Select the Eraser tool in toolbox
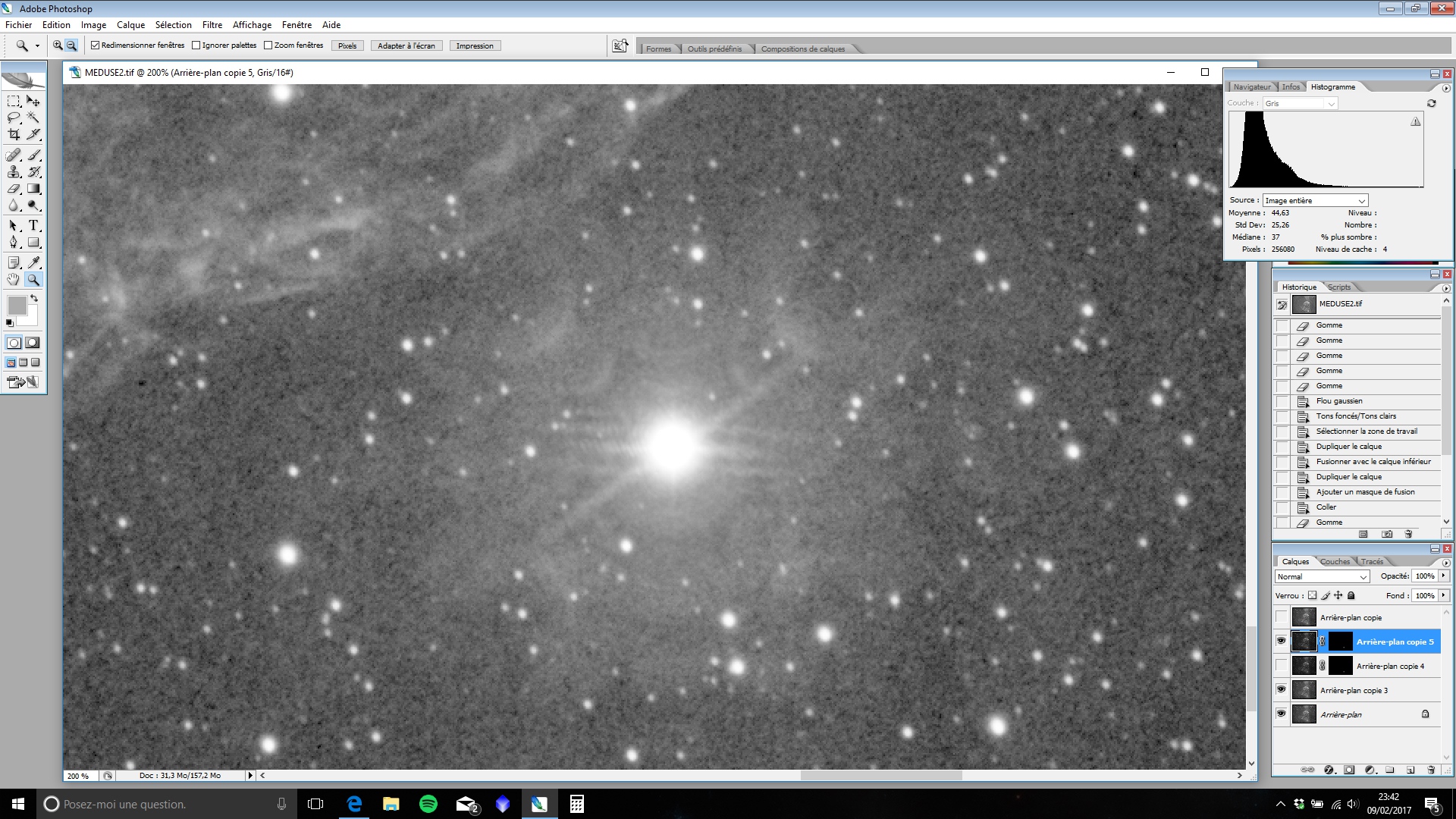This screenshot has width=1456, height=819. click(x=14, y=189)
